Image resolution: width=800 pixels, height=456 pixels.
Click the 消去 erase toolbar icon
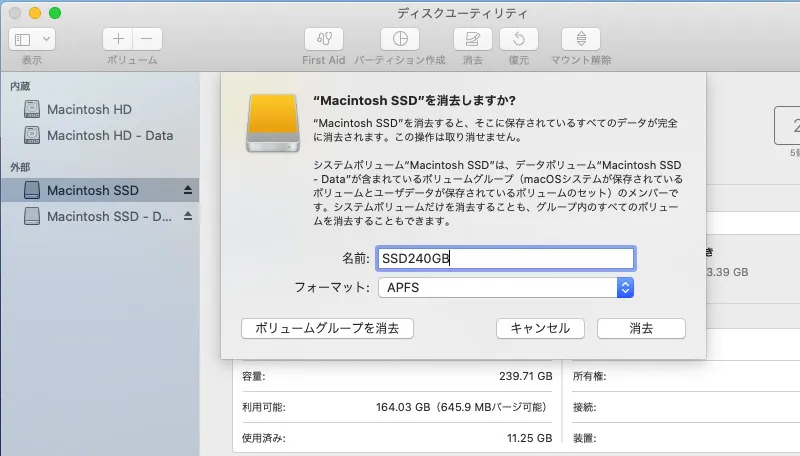pos(473,39)
